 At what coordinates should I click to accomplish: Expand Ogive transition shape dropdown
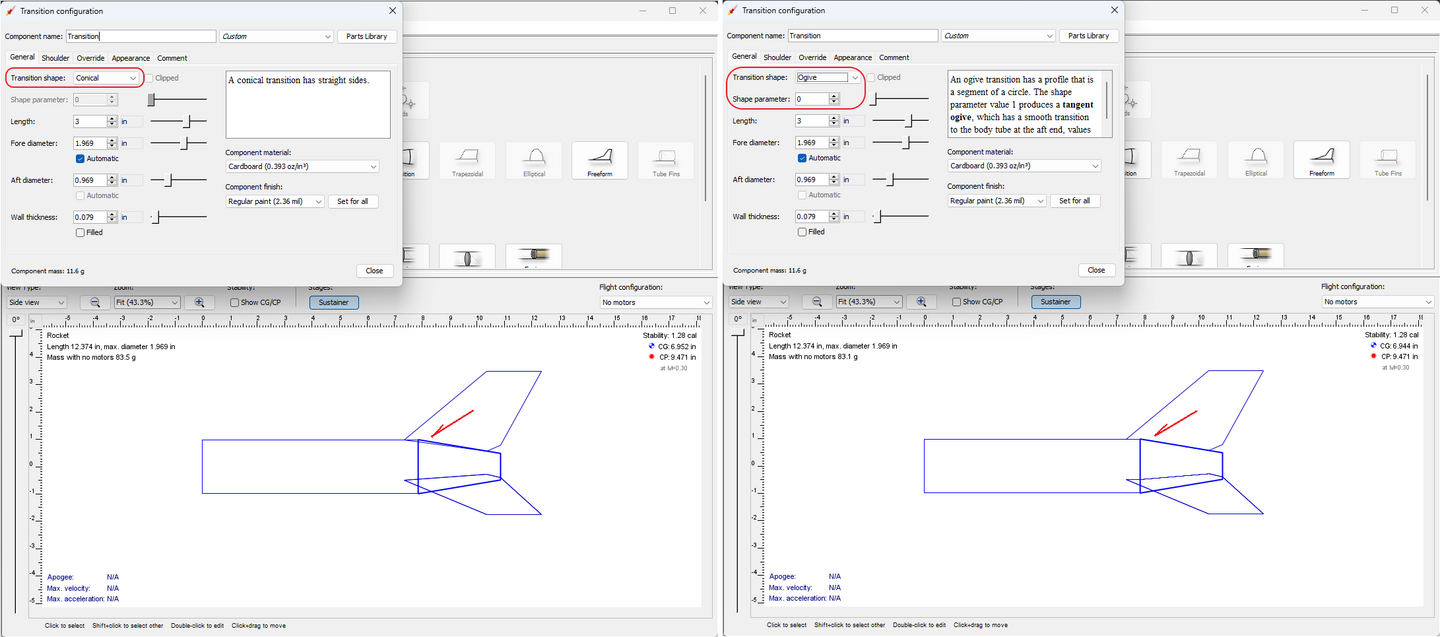pyautogui.click(x=829, y=78)
